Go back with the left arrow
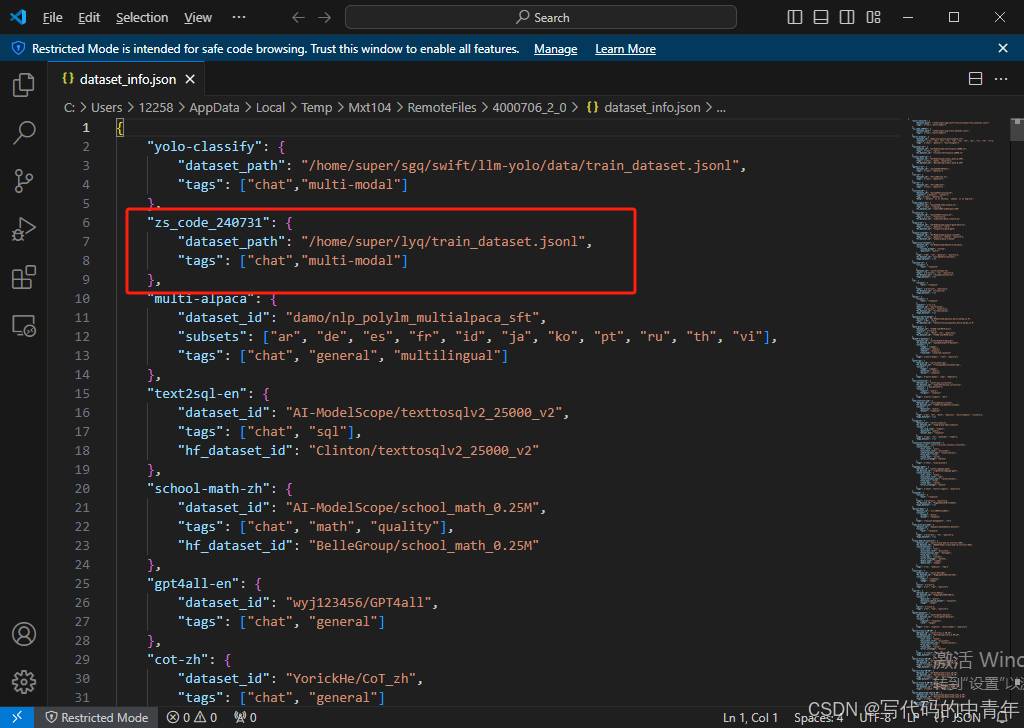 (298, 18)
